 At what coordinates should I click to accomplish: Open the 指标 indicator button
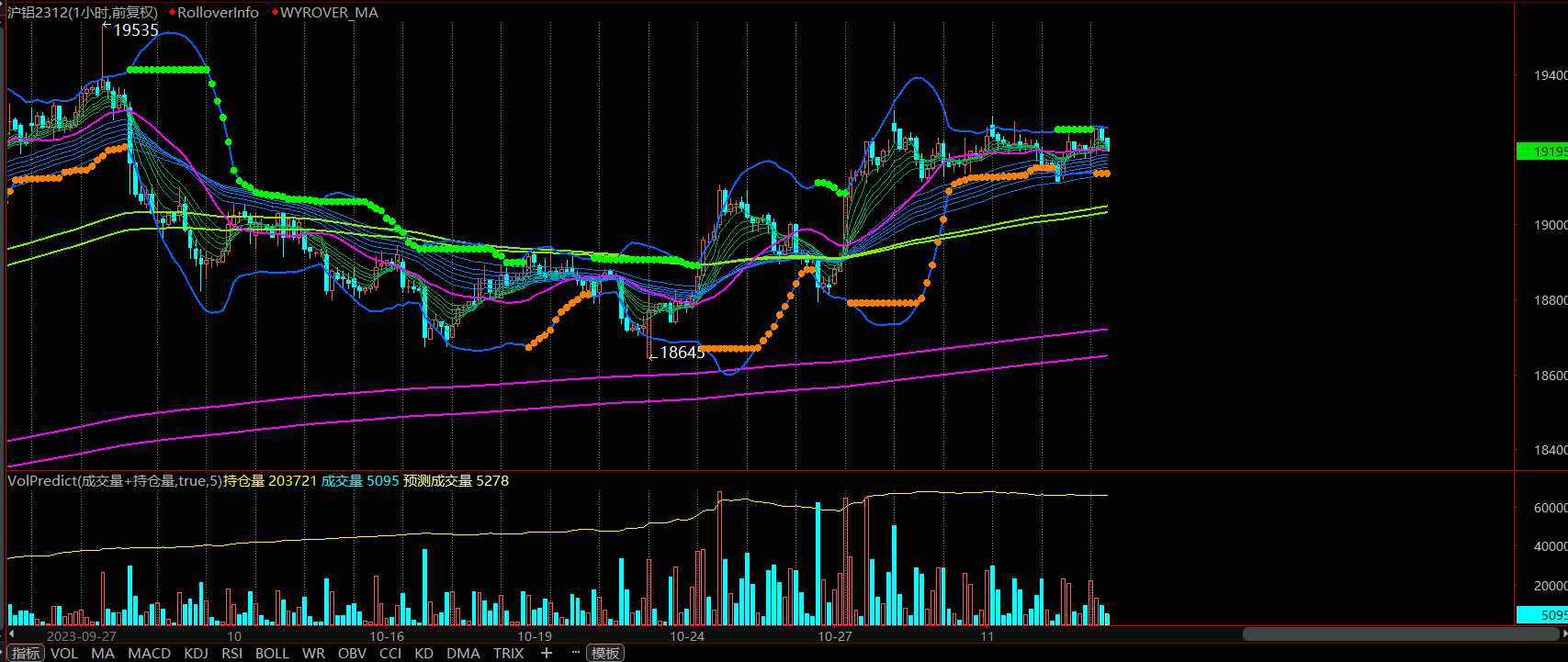point(26,653)
